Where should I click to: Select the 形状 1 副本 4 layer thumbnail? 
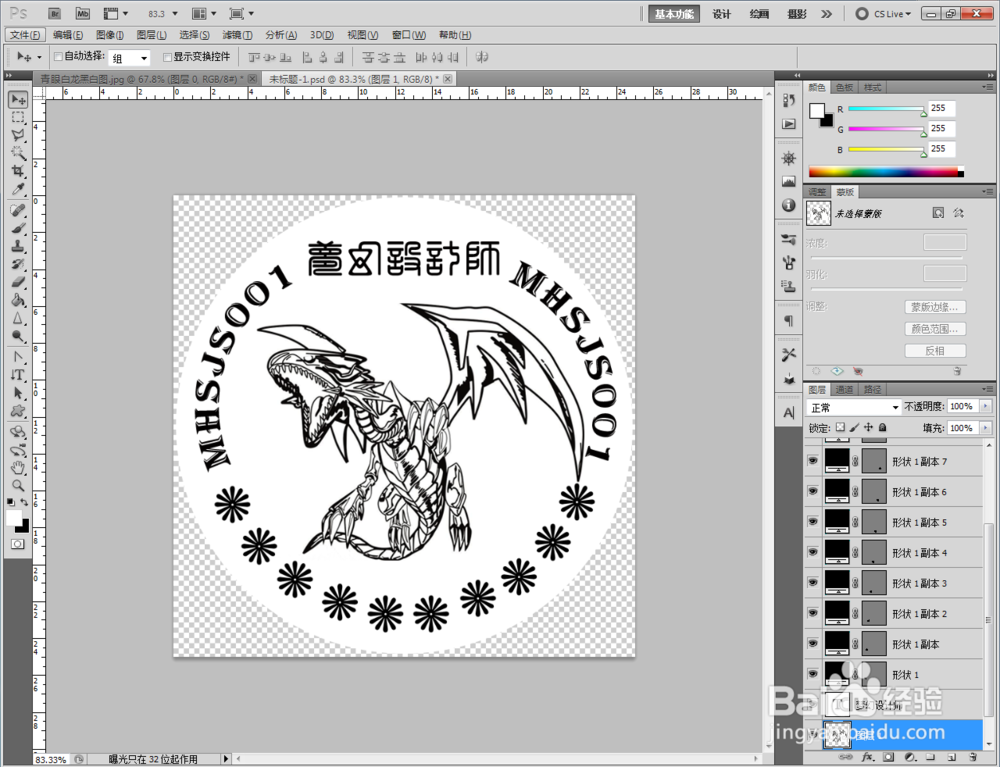pos(837,552)
